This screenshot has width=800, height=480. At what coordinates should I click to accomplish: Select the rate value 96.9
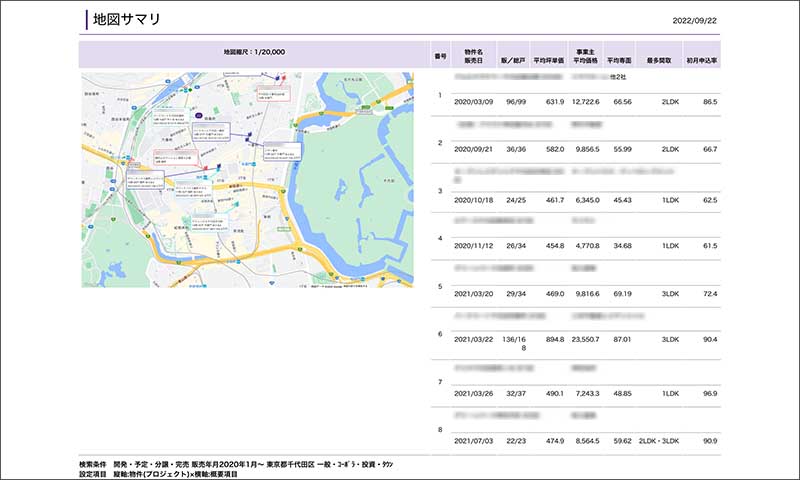pyautogui.click(x=710, y=394)
